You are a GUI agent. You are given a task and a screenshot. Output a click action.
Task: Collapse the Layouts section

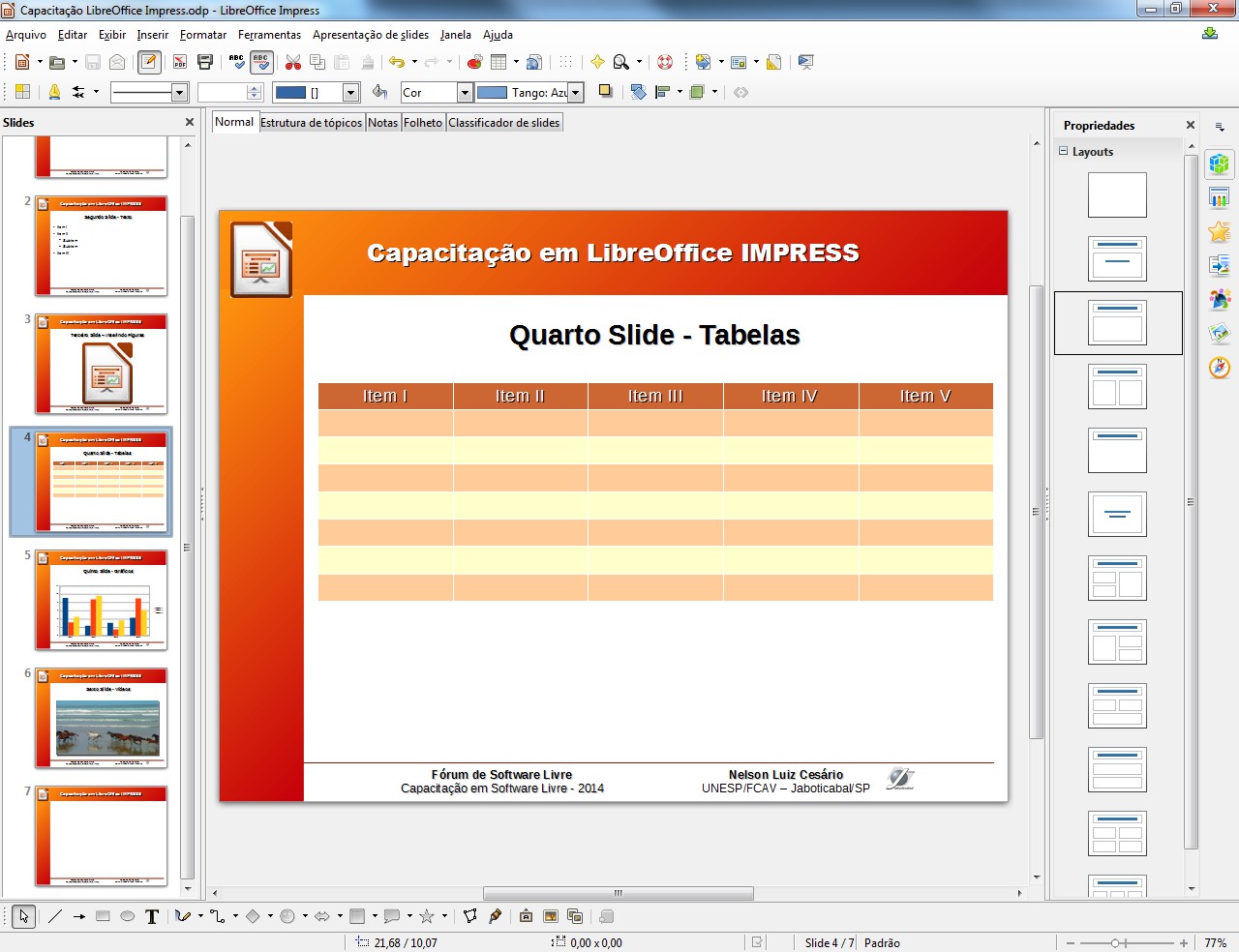point(1064,151)
